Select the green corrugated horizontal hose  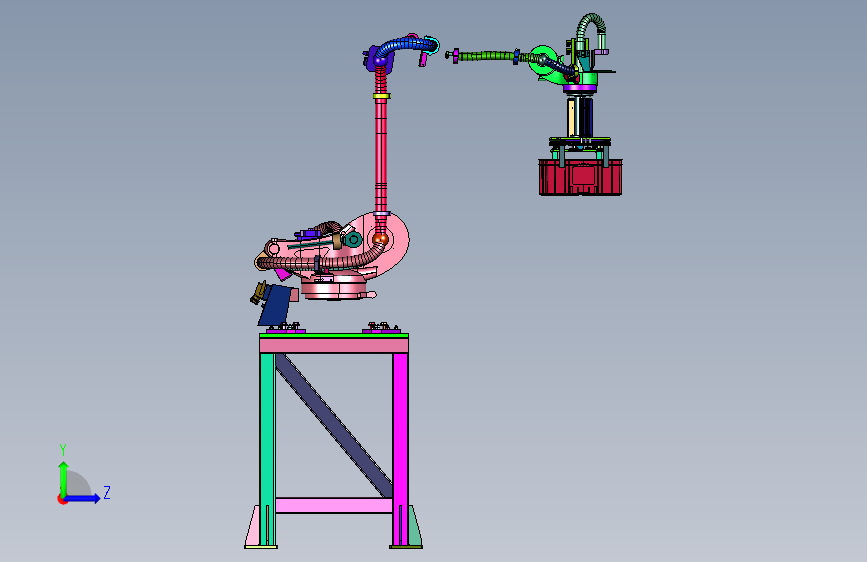coord(487,55)
